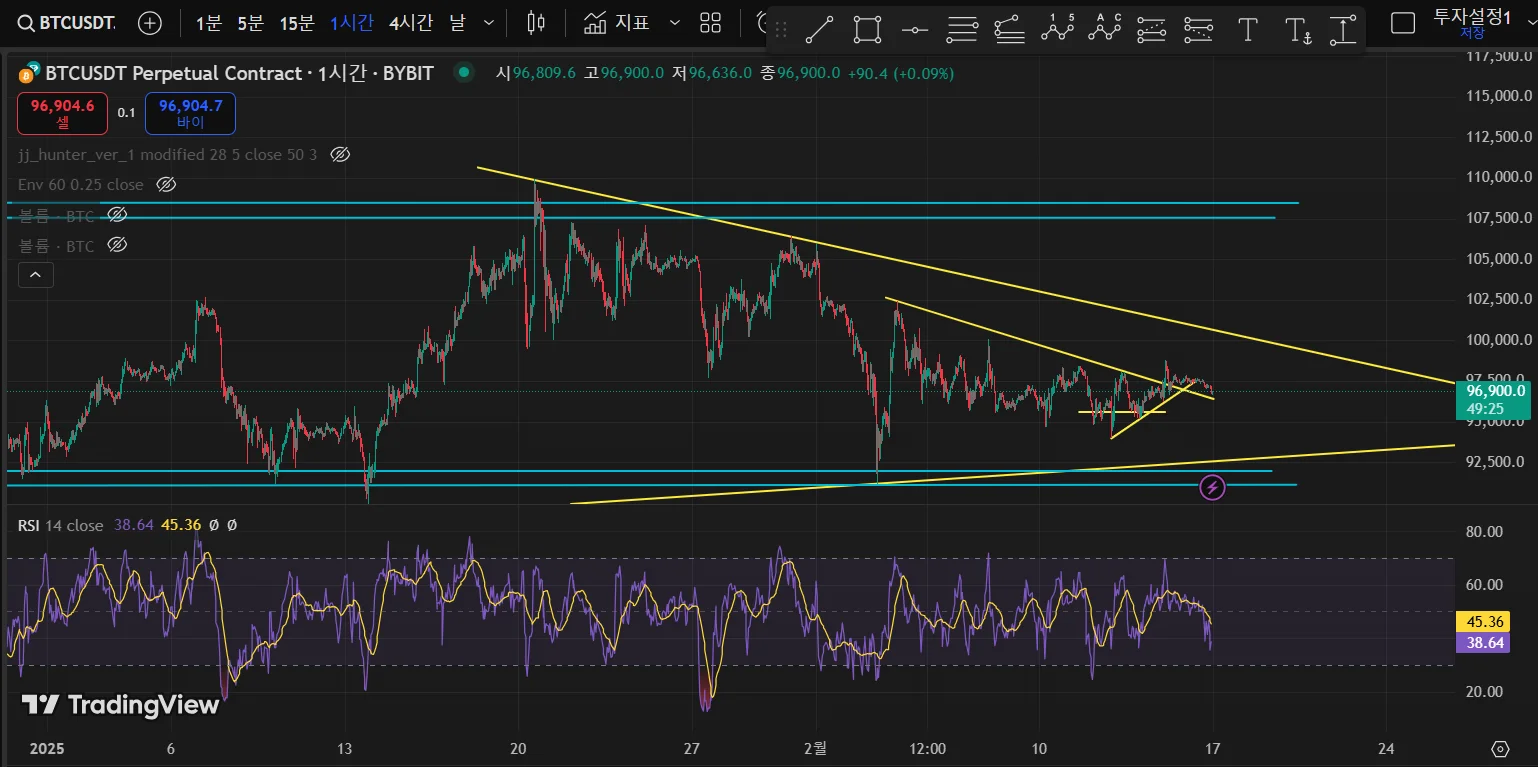Collapse the indicator legend list
This screenshot has width=1538, height=767.
[x=35, y=274]
